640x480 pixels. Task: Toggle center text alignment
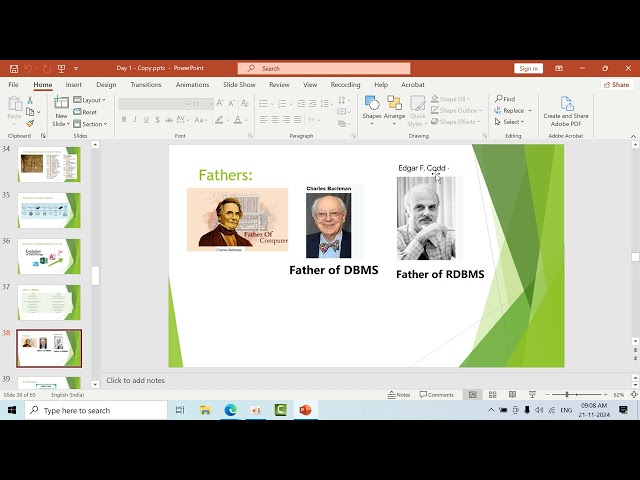pyautogui.click(x=275, y=120)
